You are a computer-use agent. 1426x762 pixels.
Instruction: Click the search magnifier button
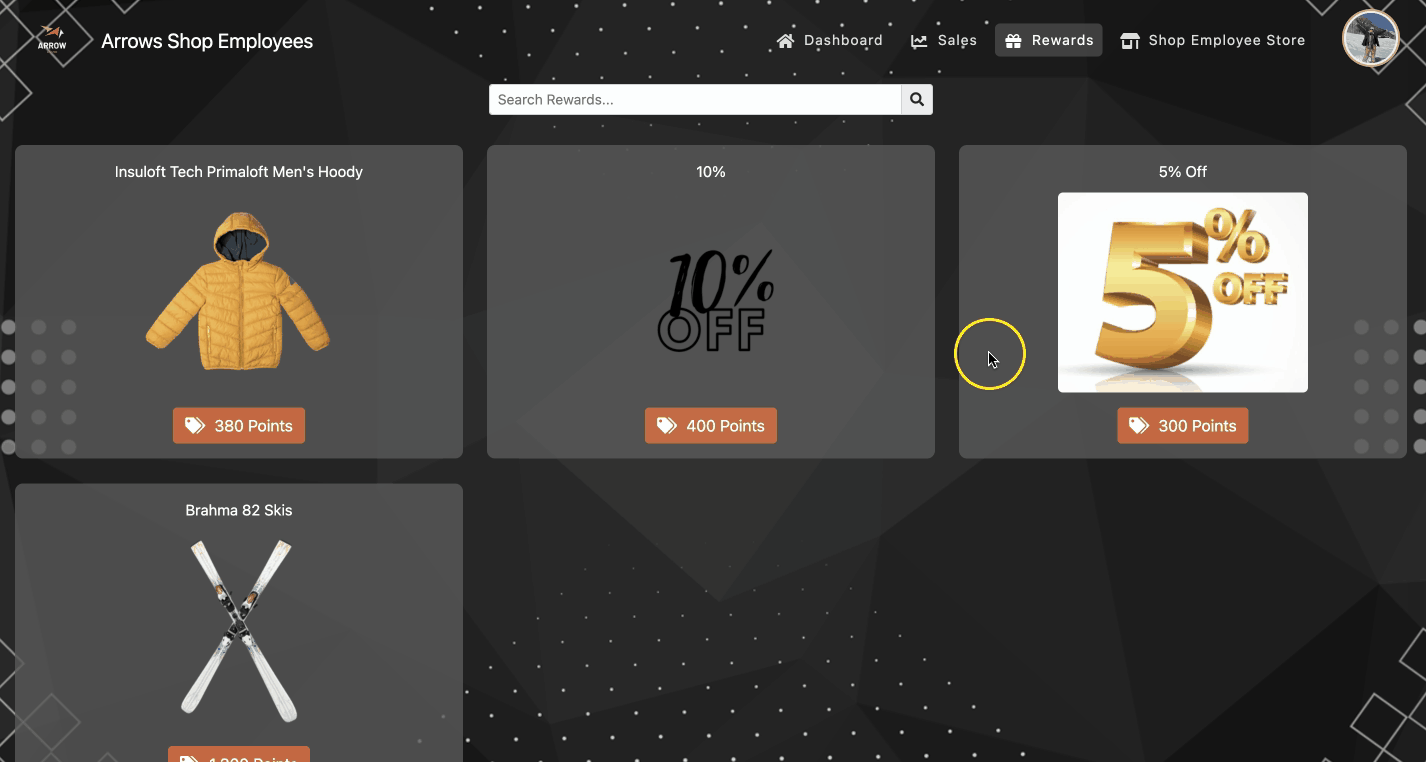pos(917,100)
